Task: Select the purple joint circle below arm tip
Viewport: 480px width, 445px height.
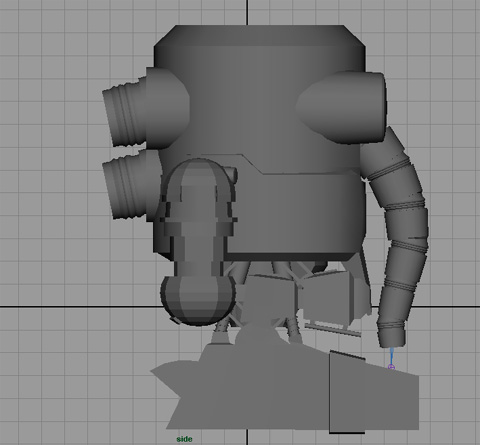Action: [x=392, y=367]
